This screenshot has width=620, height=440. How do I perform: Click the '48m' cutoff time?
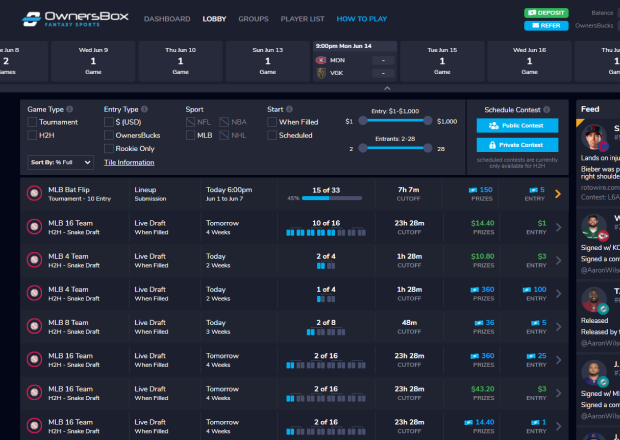pyautogui.click(x=409, y=323)
